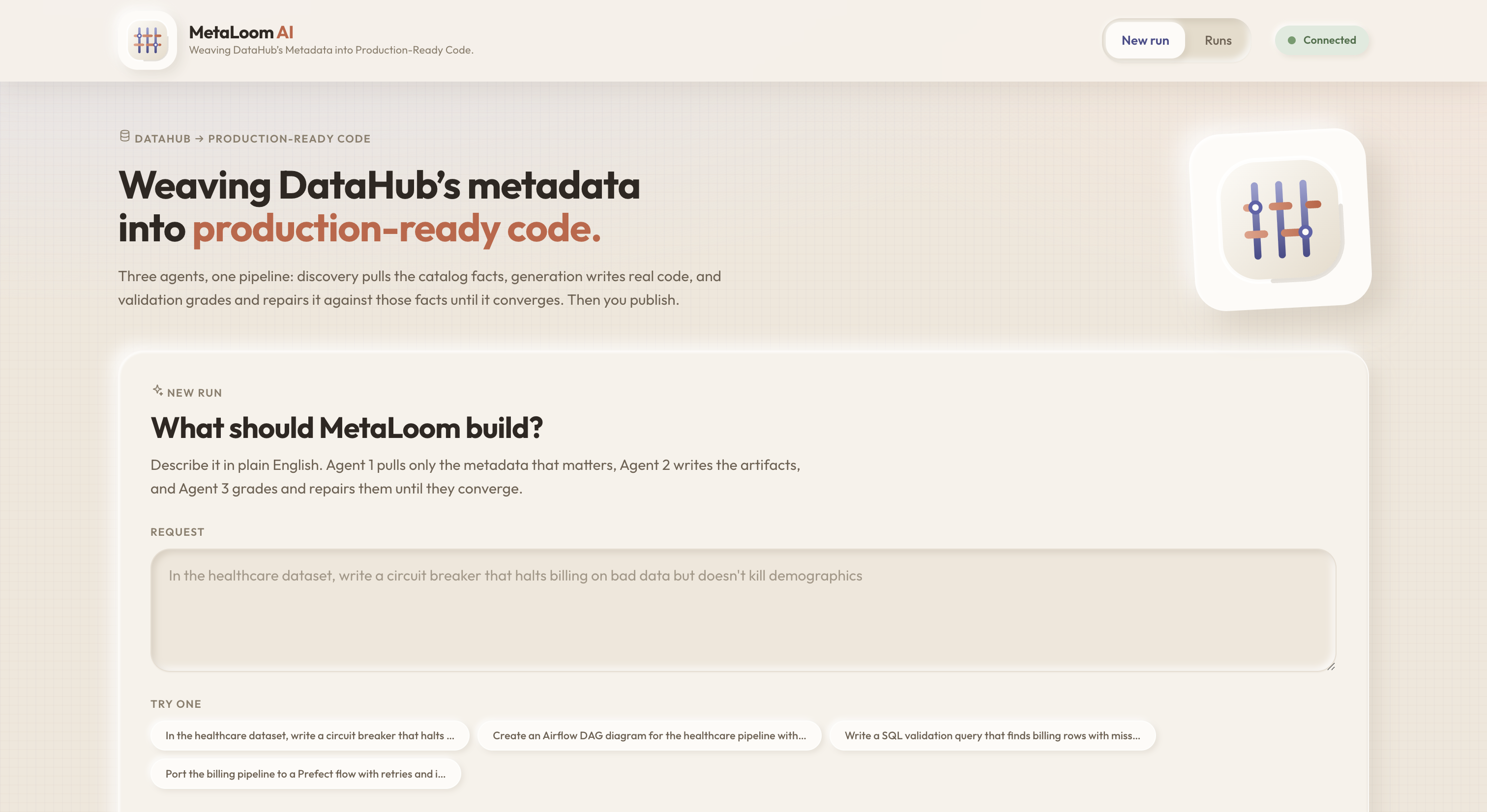Image resolution: width=1487 pixels, height=812 pixels.
Task: Click the TRY ONE section label
Action: [x=176, y=704]
